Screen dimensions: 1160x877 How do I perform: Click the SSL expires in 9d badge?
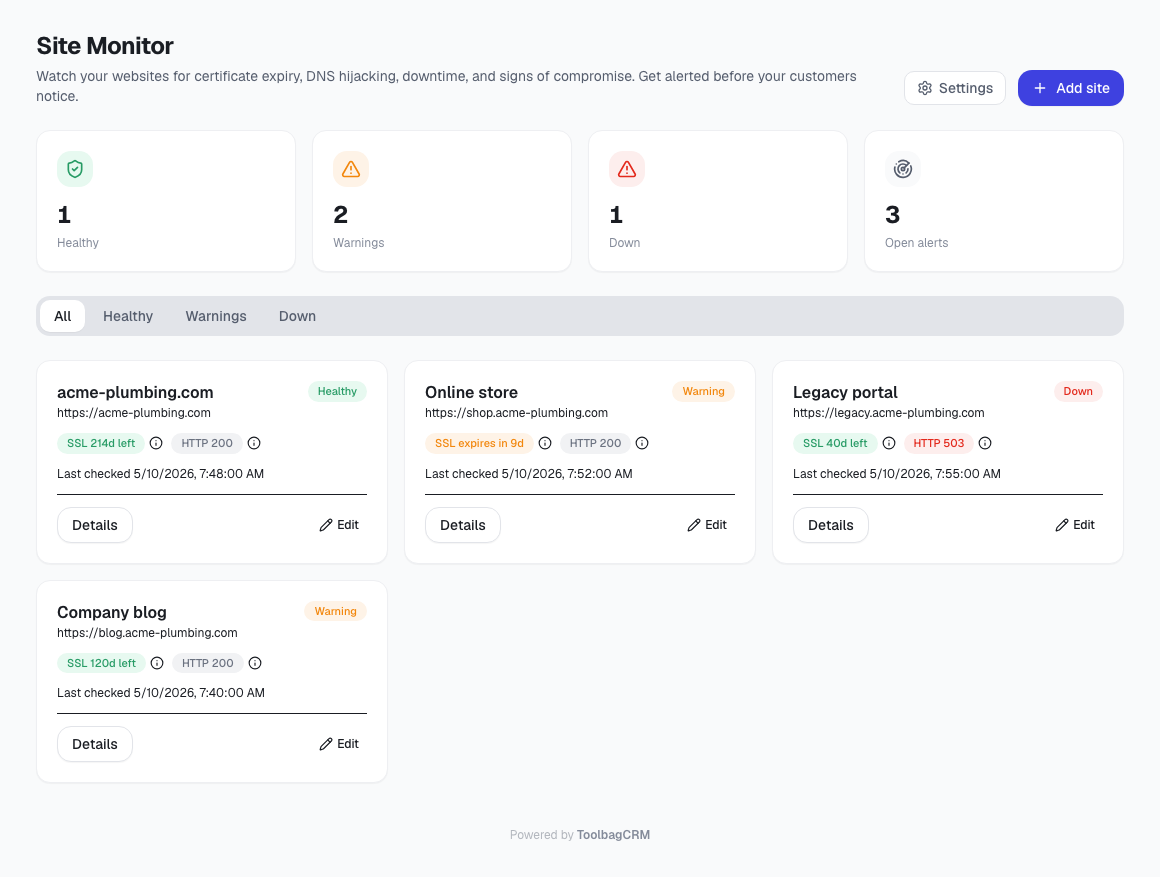(x=479, y=443)
